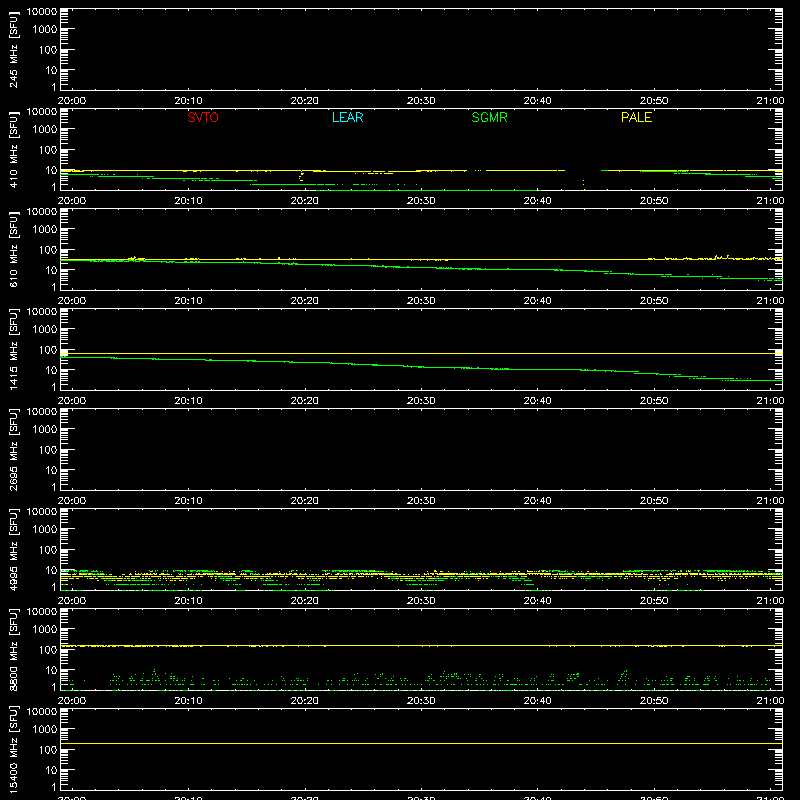
Task: Click the yellow trace in the 8800 MHz panel
Action: click(x=421, y=646)
